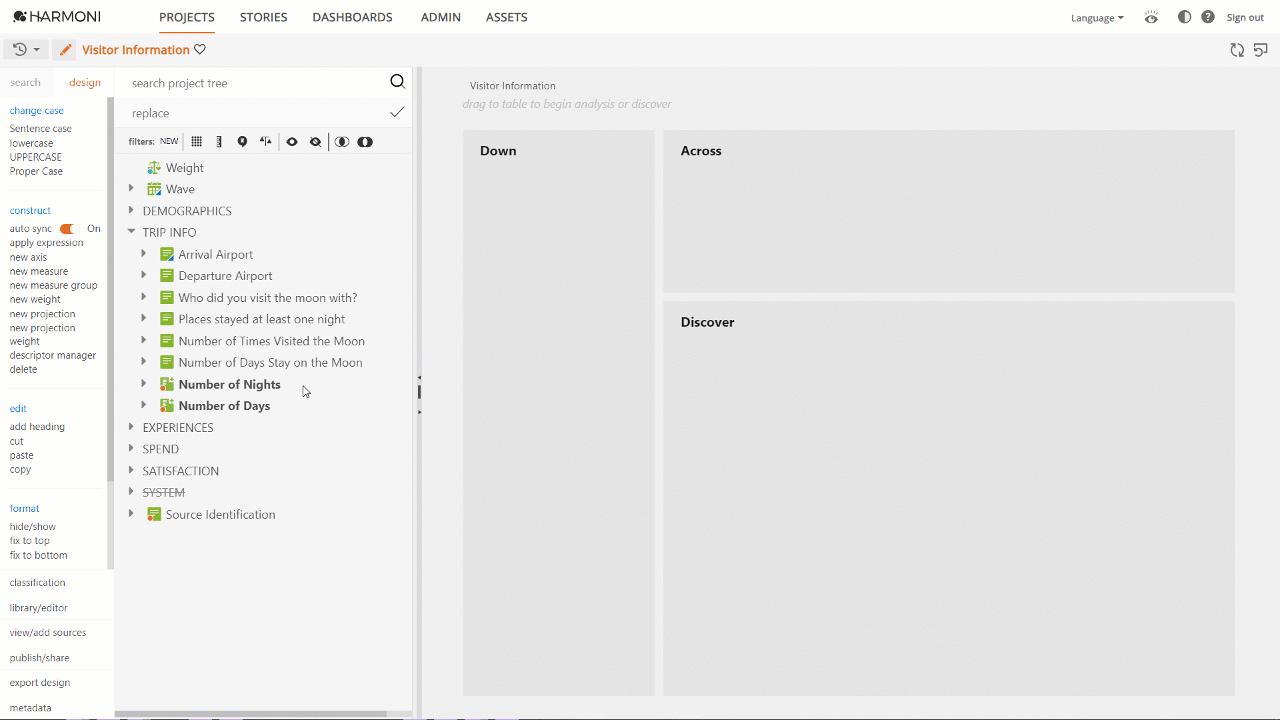Click add heading under edit
Viewport: 1280px width, 720px height.
coord(37,427)
